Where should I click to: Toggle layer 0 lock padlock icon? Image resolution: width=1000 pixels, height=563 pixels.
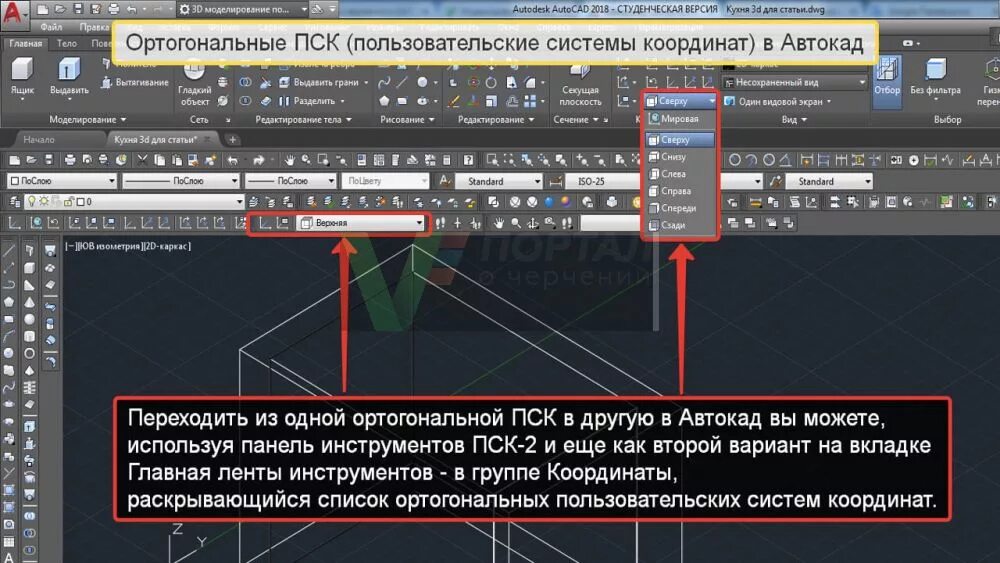pos(68,201)
